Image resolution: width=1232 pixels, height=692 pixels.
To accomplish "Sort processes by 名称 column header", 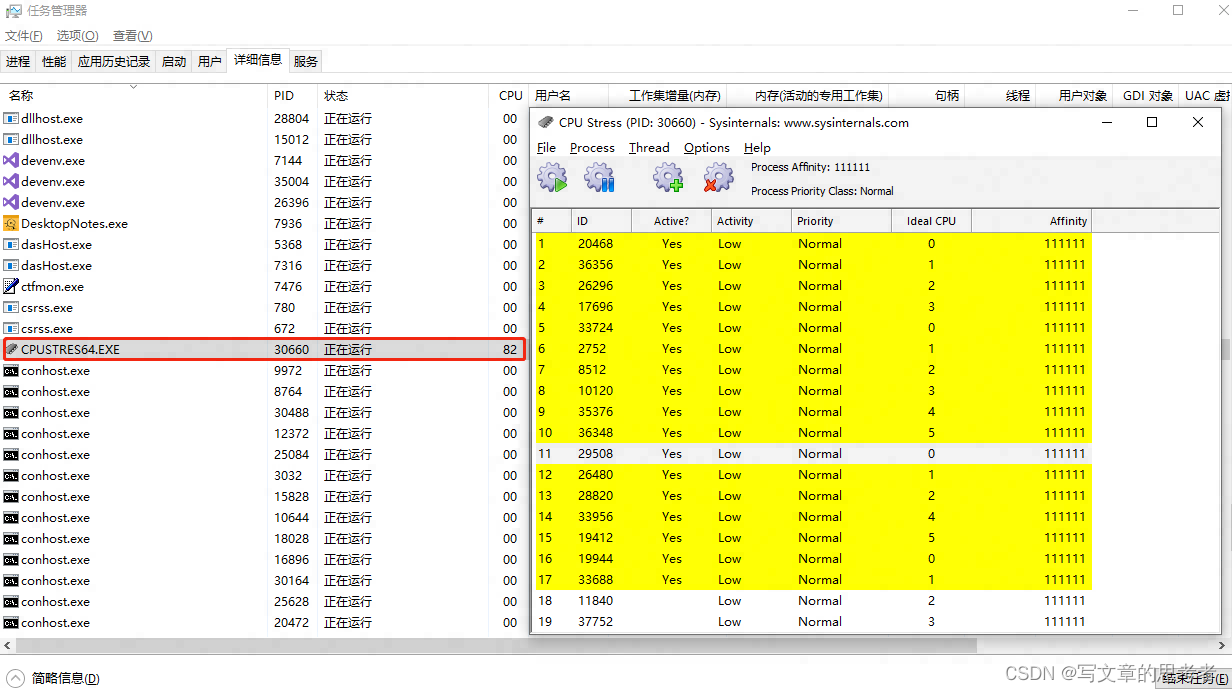I will coord(134,95).
